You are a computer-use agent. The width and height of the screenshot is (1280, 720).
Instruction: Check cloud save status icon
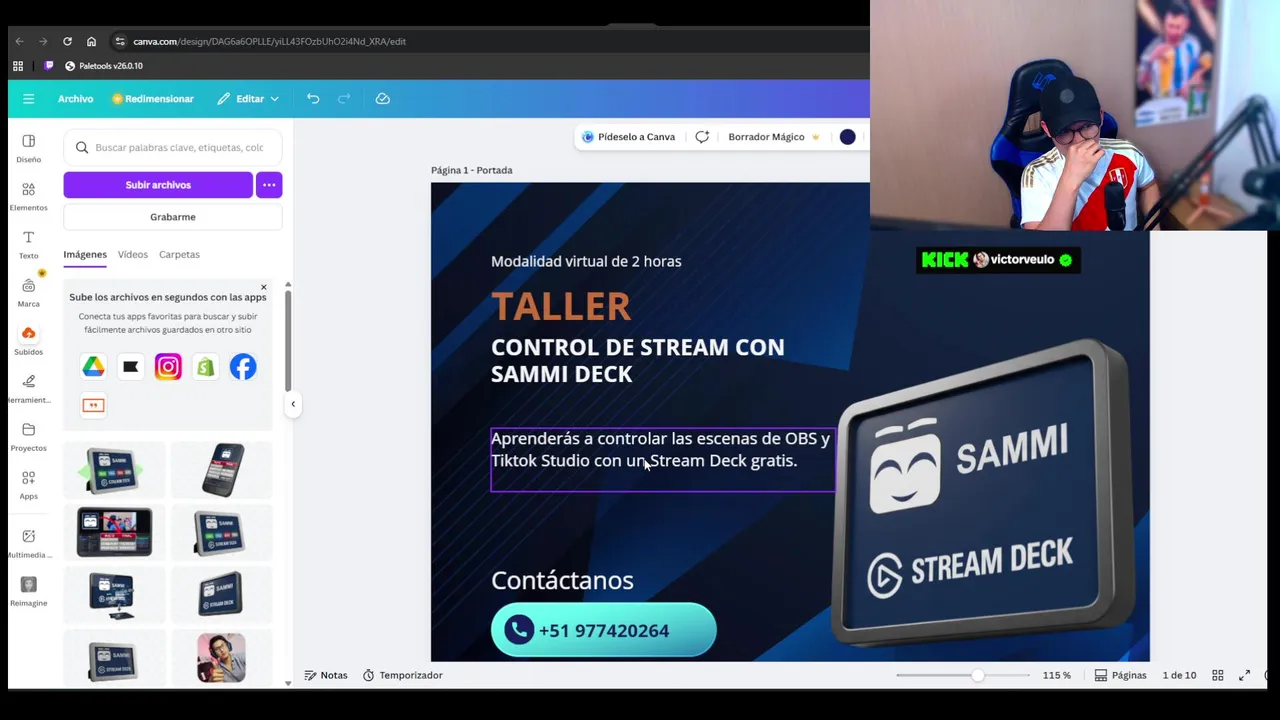pyautogui.click(x=382, y=99)
